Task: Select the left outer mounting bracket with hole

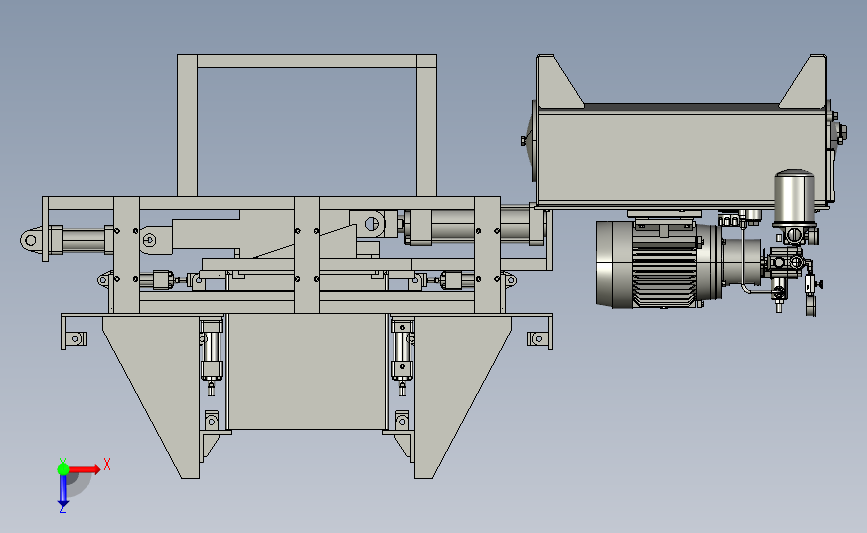Action: [76, 338]
